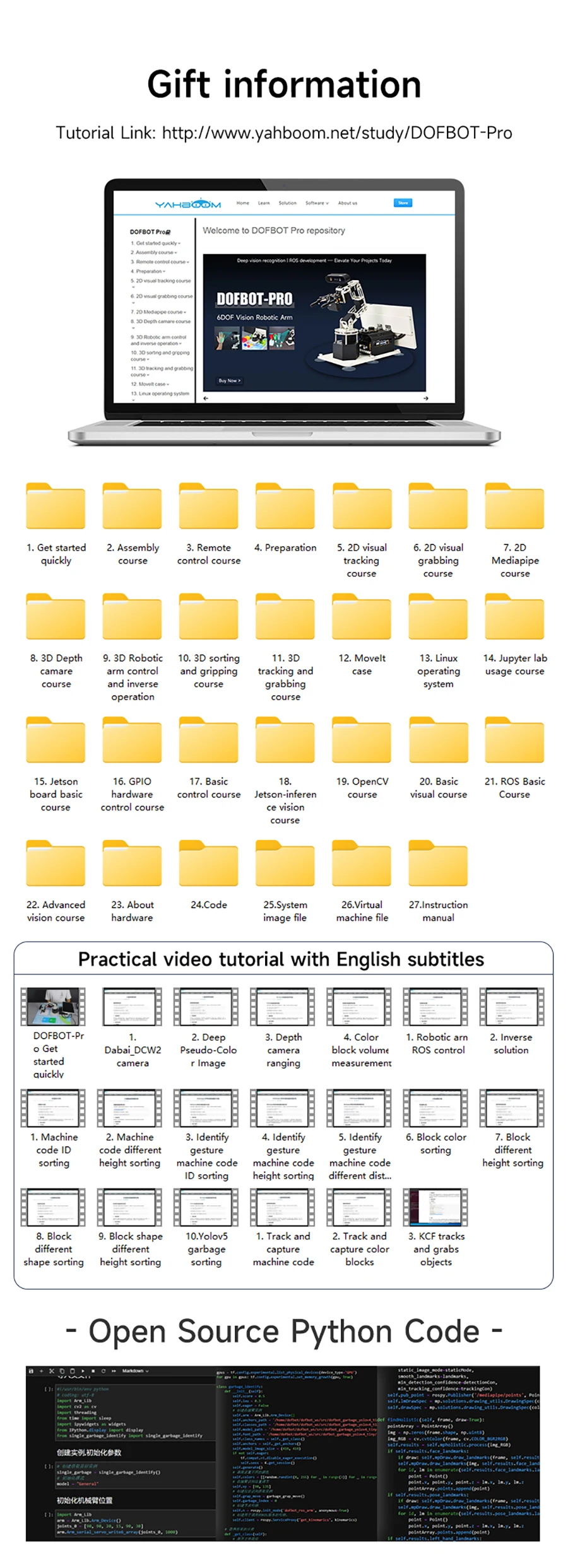Click 'Learn' in the Yahboom site menu
The image size is (568, 1568).
click(x=264, y=203)
